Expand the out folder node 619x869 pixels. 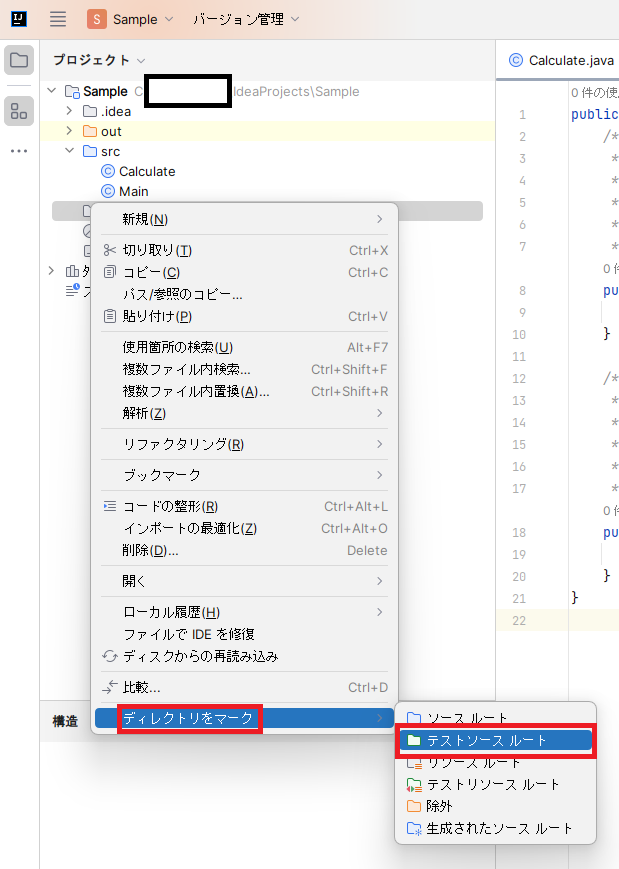(69, 131)
